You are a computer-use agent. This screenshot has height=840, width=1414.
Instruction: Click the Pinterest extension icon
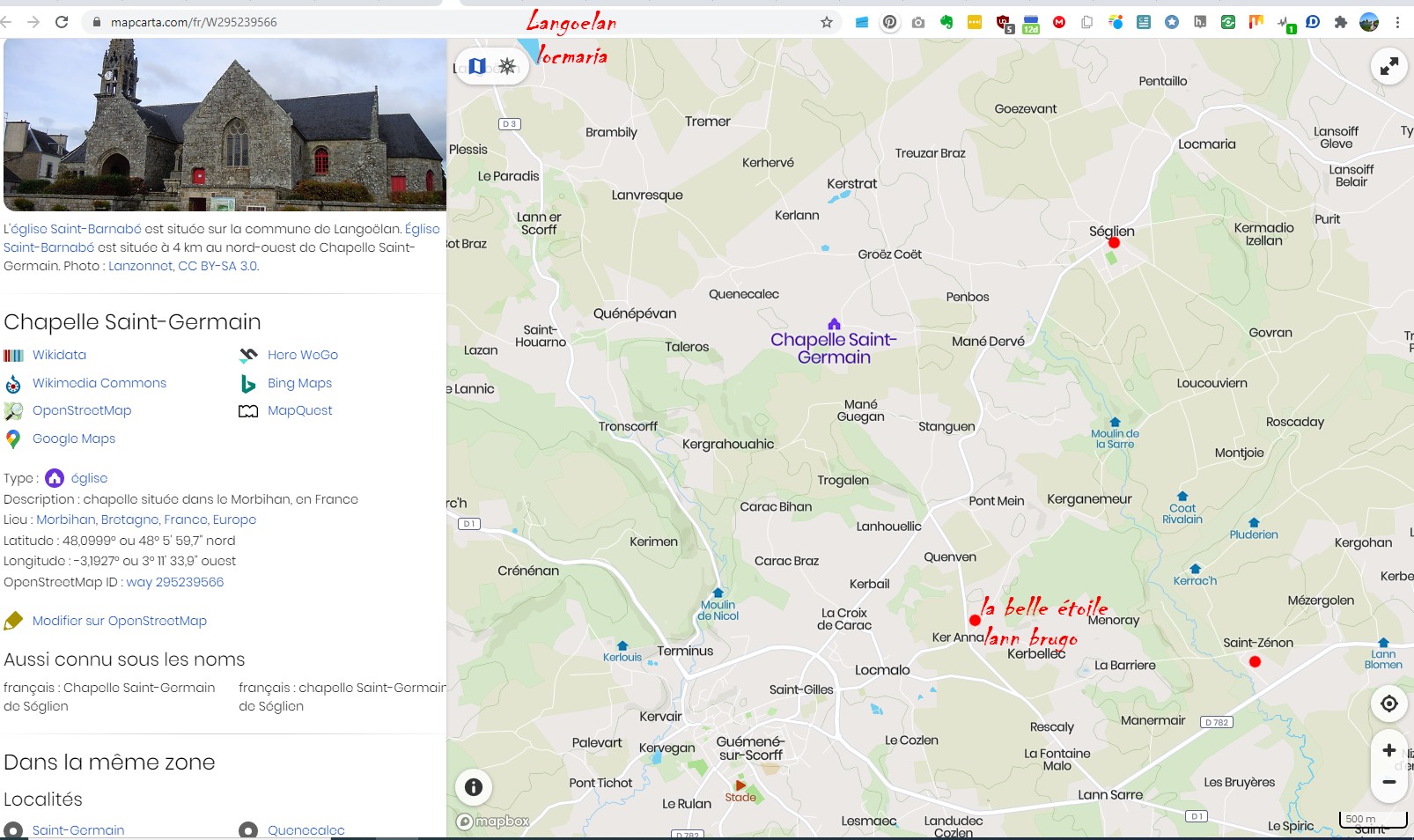(890, 22)
